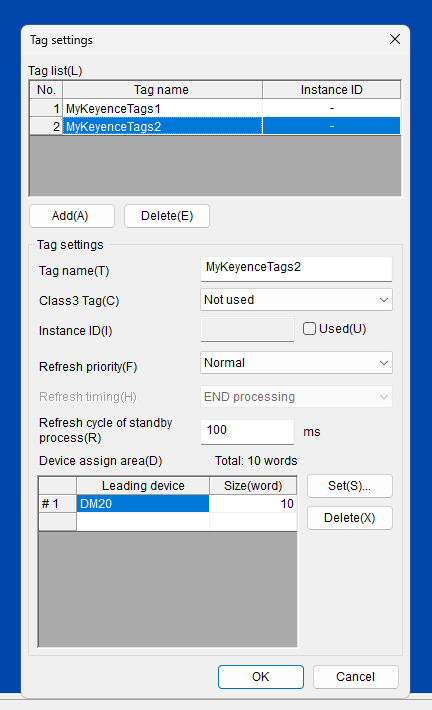Viewport: 432px width, 710px height.
Task: Open the Refresh priority dropdown
Action: pos(296,363)
